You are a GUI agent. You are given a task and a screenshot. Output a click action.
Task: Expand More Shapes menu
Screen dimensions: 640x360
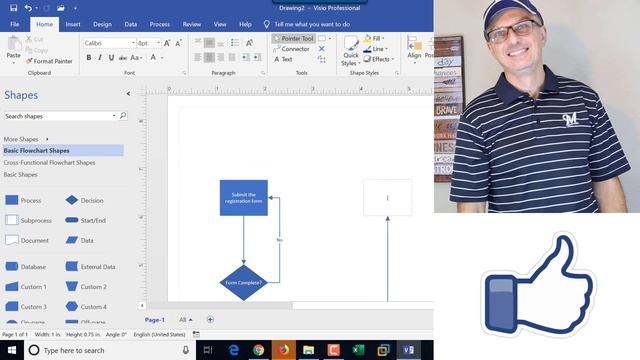click(26, 139)
